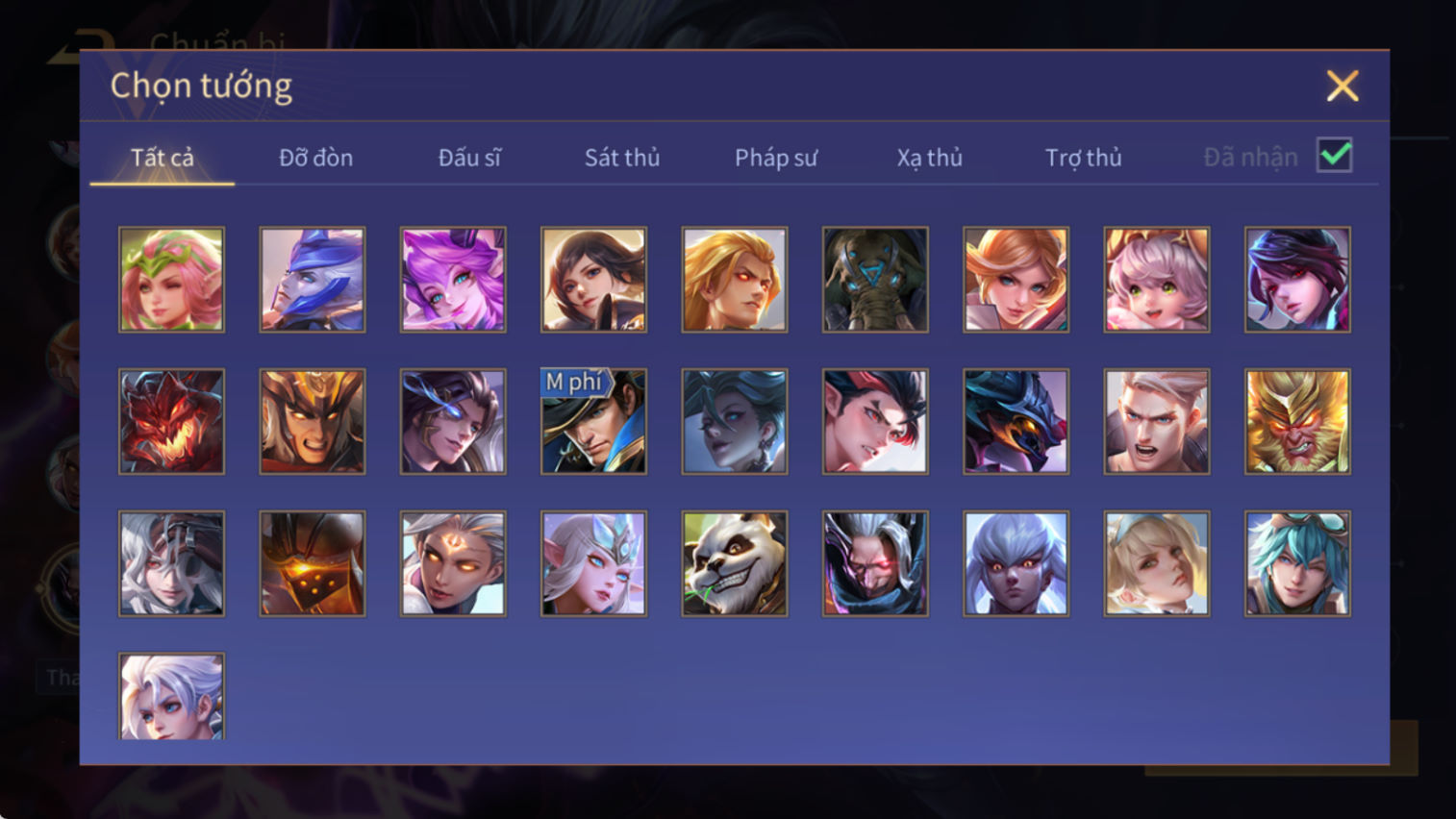The width and height of the screenshot is (1456, 819).
Task: Open the Xạ thủ tab
Action: tap(930, 158)
